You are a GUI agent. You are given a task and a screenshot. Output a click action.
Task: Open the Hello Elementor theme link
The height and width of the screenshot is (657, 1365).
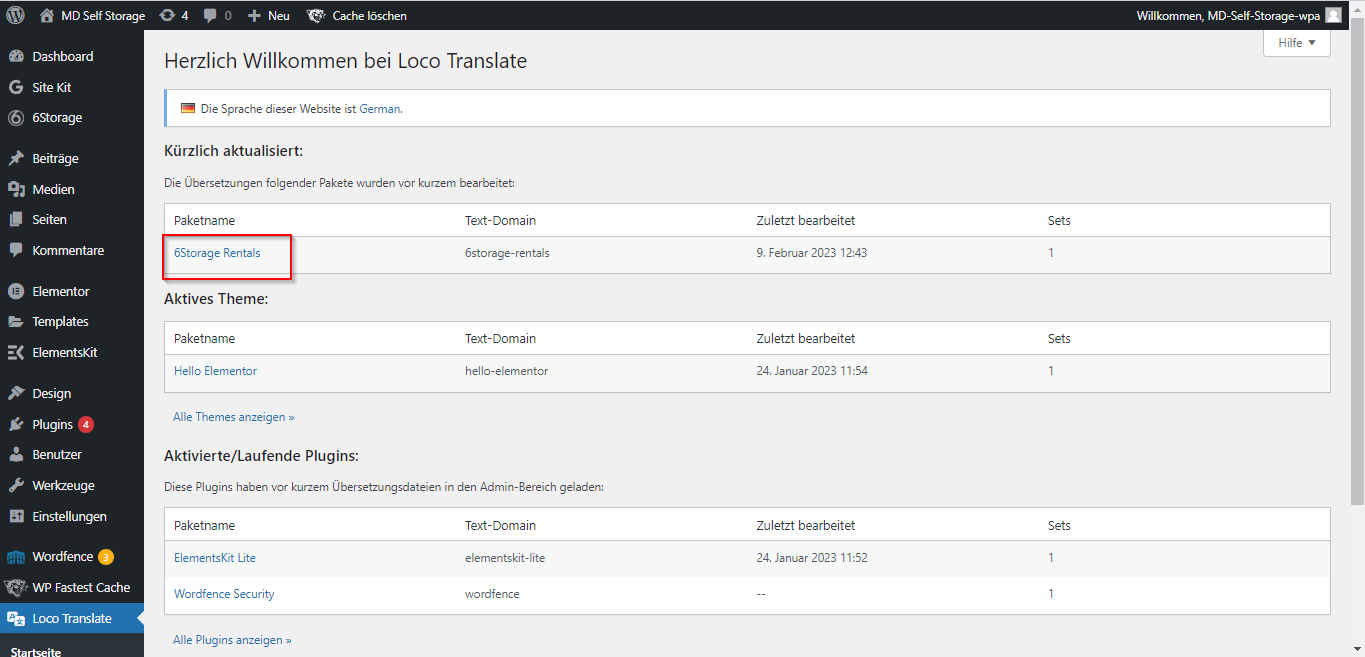[215, 371]
